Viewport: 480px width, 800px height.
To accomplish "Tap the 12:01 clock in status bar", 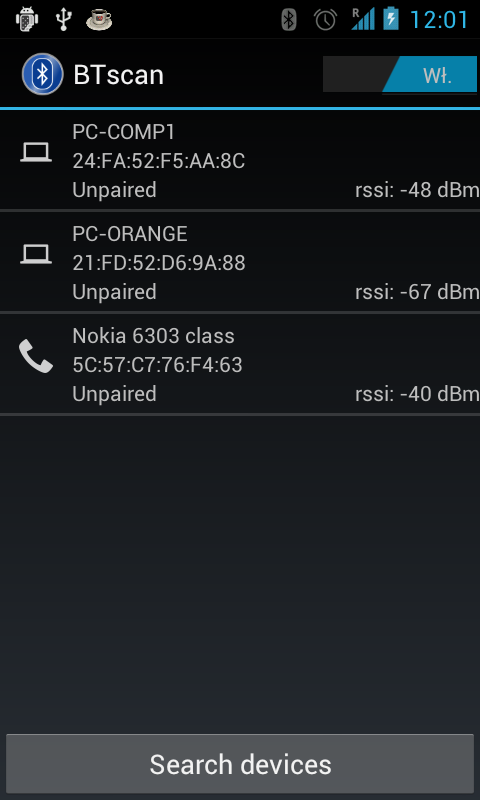I will point(439,19).
